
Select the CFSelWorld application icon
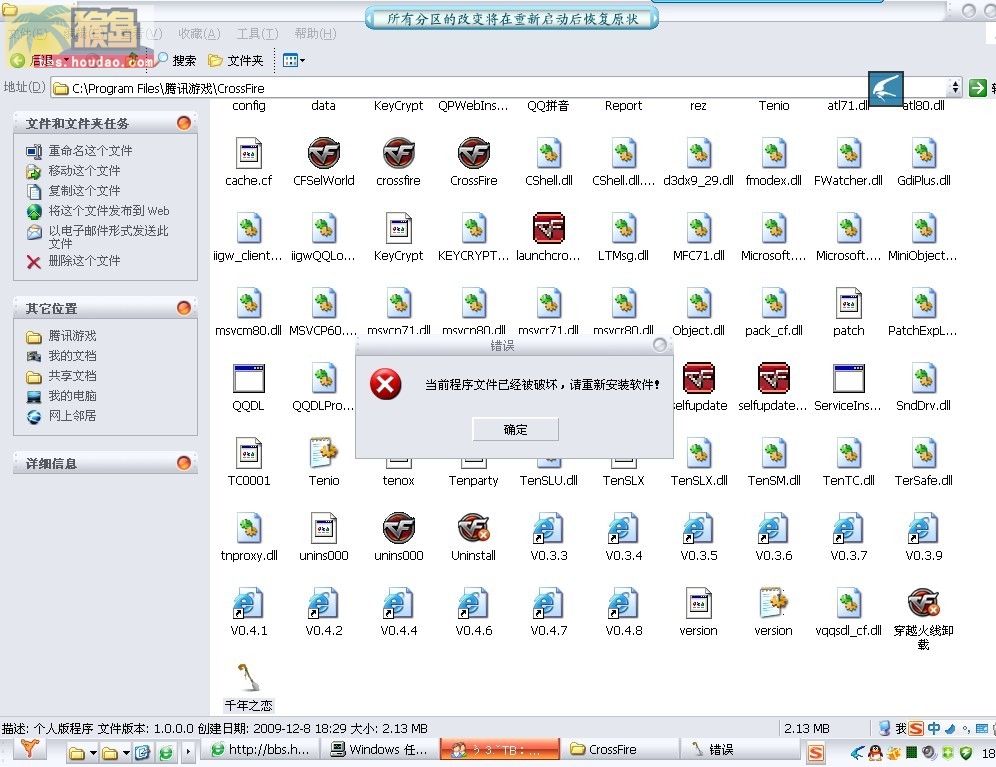(x=324, y=153)
